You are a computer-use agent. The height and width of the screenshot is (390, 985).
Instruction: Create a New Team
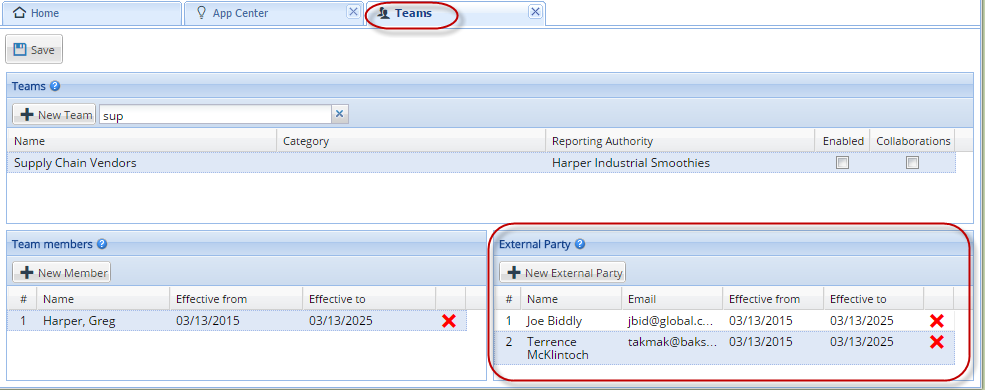click(x=54, y=114)
